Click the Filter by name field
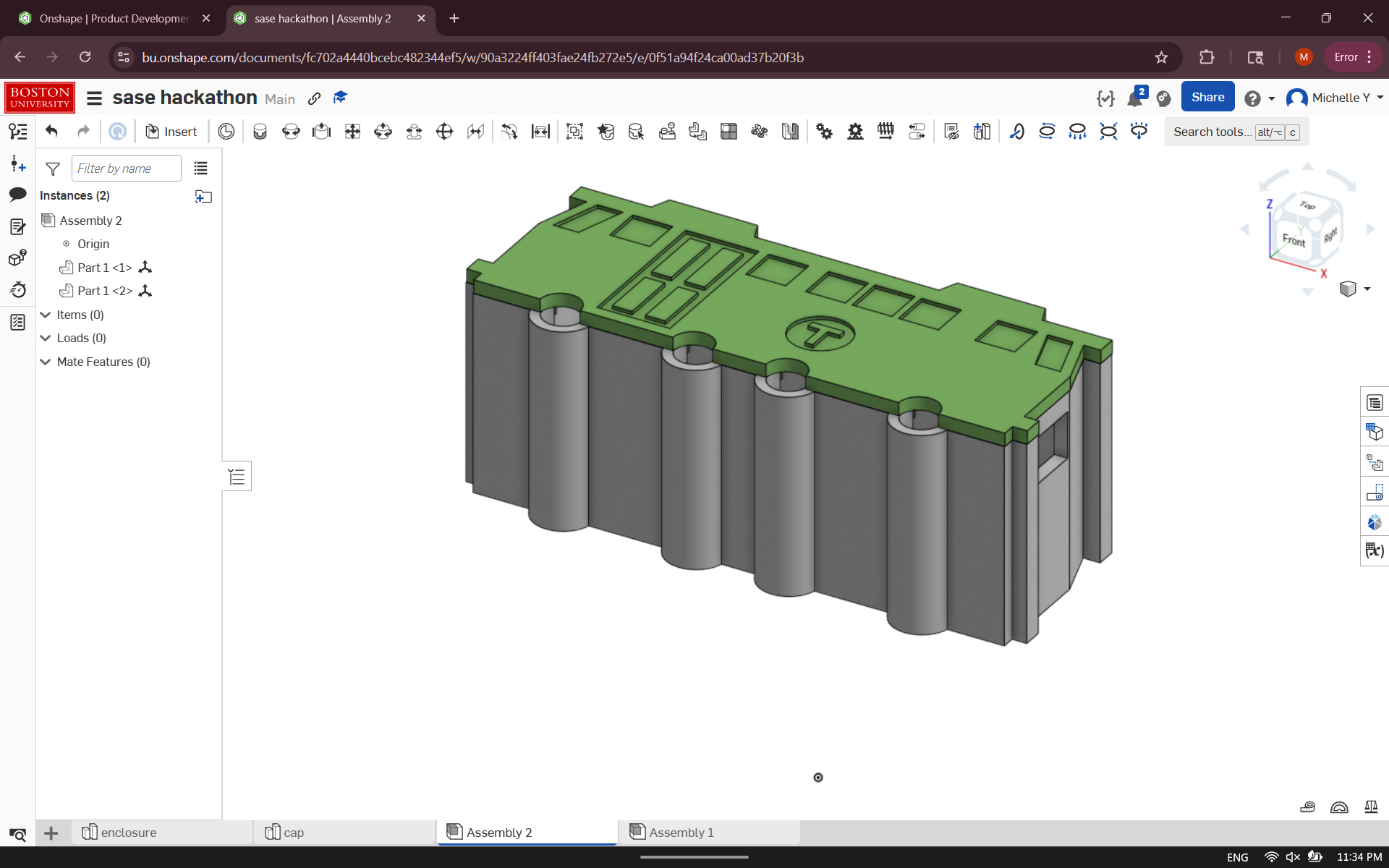This screenshot has height=868, width=1389. coord(126,169)
